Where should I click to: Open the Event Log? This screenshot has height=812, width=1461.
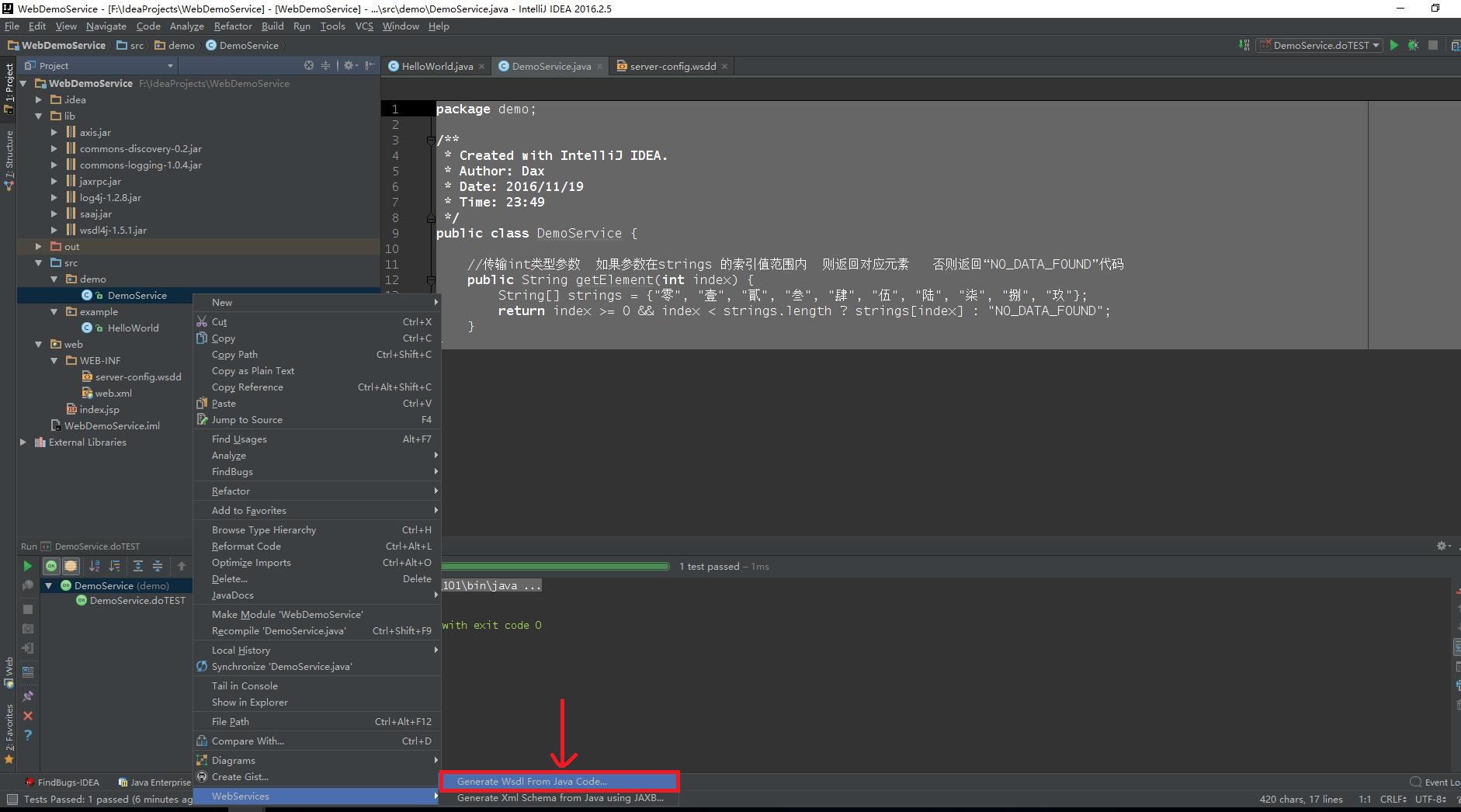point(1435,782)
